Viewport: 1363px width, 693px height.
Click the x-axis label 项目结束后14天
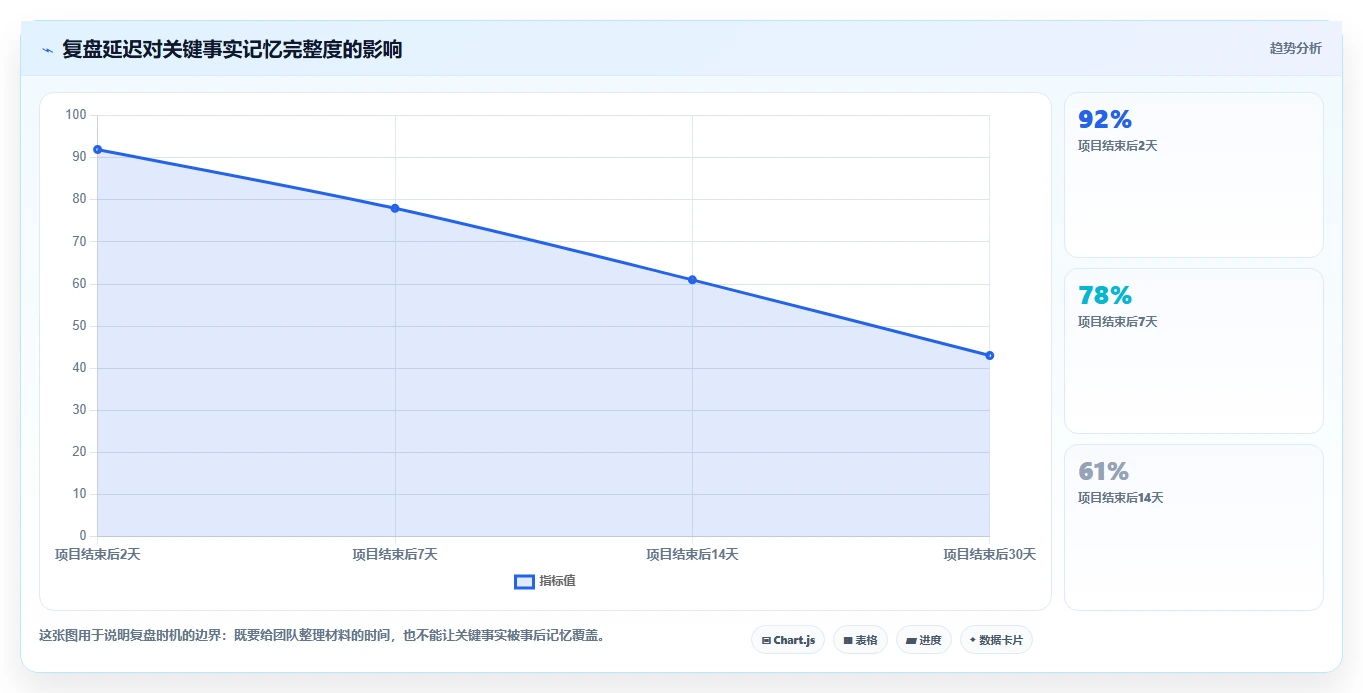tap(692, 554)
